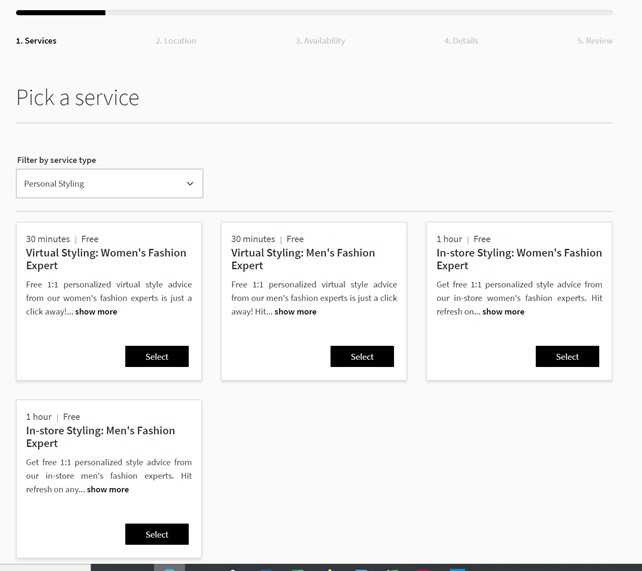The width and height of the screenshot is (642, 571).
Task: Select Virtual Styling: Women's Fashion Expert service
Action: tap(157, 357)
